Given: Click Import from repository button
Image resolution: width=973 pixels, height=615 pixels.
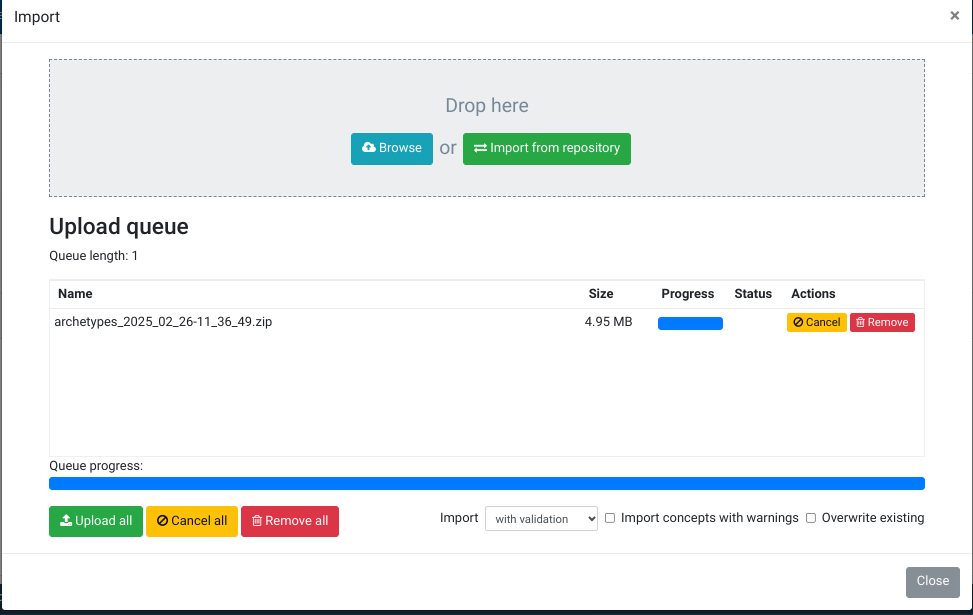Looking at the screenshot, I should [546, 148].
